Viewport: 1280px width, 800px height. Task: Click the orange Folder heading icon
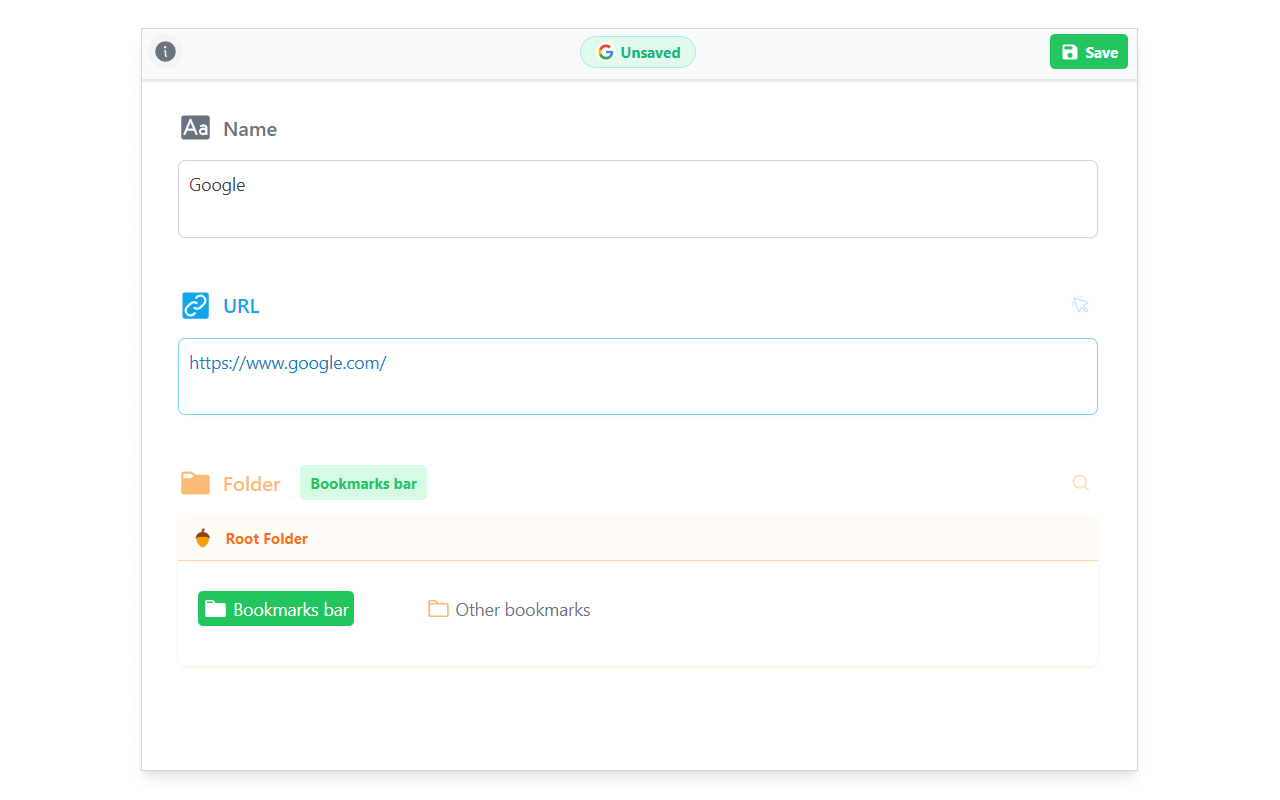click(195, 483)
